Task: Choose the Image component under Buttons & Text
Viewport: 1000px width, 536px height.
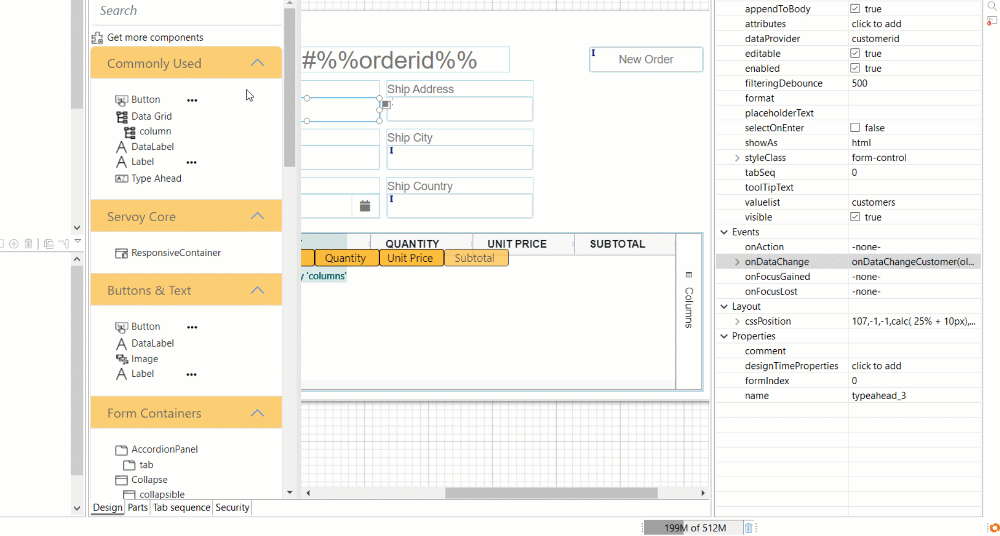Action: click(x=144, y=359)
